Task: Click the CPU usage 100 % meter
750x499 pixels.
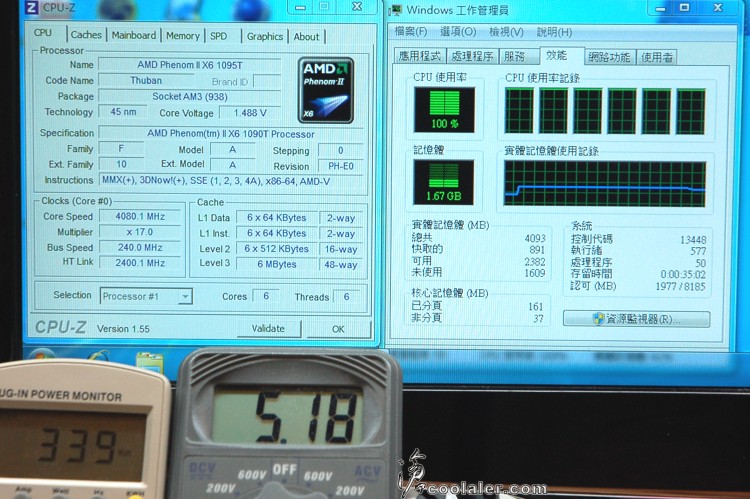Action: pyautogui.click(x=444, y=110)
